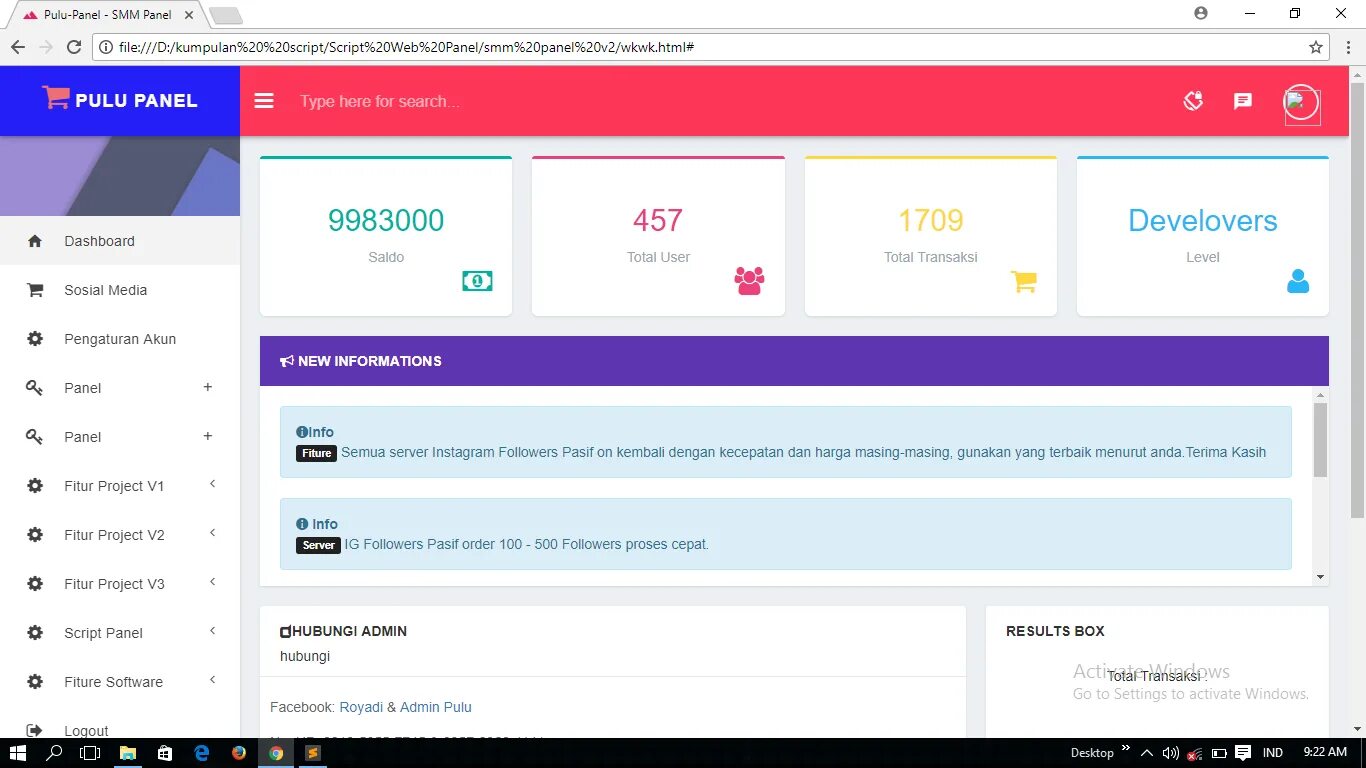This screenshot has height=768, width=1366.
Task: Expand the Desktop toolbar chevron in the taskbar
Action: point(1126,748)
